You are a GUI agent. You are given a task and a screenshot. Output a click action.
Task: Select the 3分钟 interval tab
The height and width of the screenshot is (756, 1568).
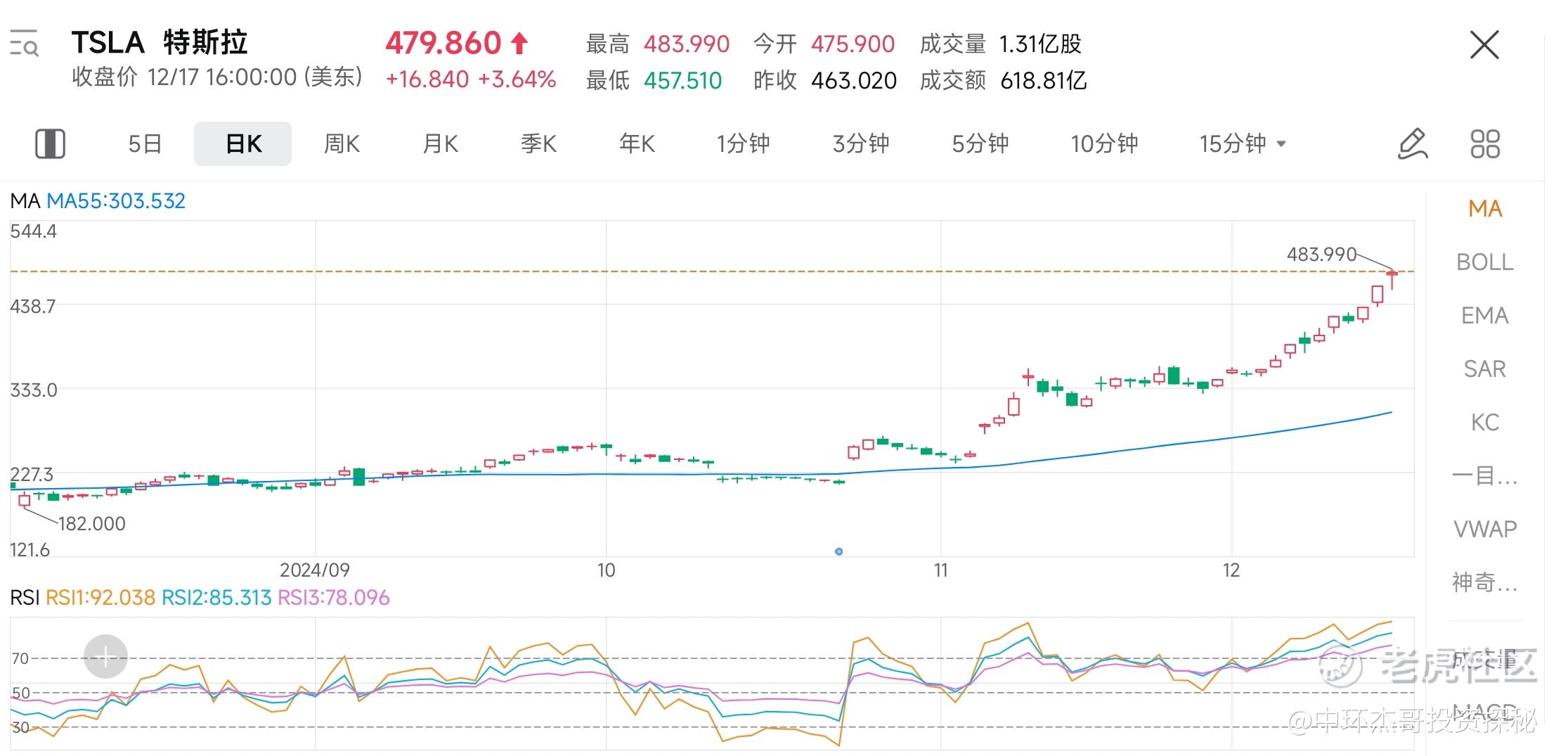click(x=861, y=143)
